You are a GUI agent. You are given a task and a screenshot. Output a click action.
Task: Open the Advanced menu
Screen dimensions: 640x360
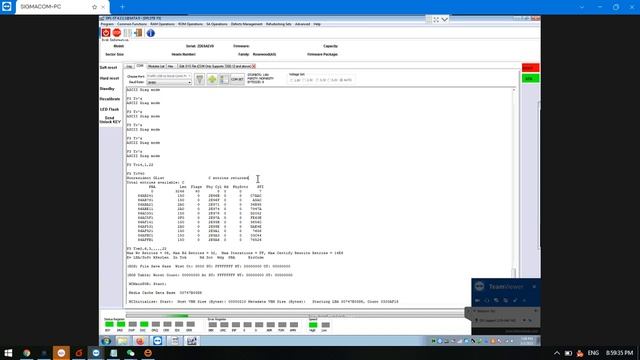(x=302, y=24)
